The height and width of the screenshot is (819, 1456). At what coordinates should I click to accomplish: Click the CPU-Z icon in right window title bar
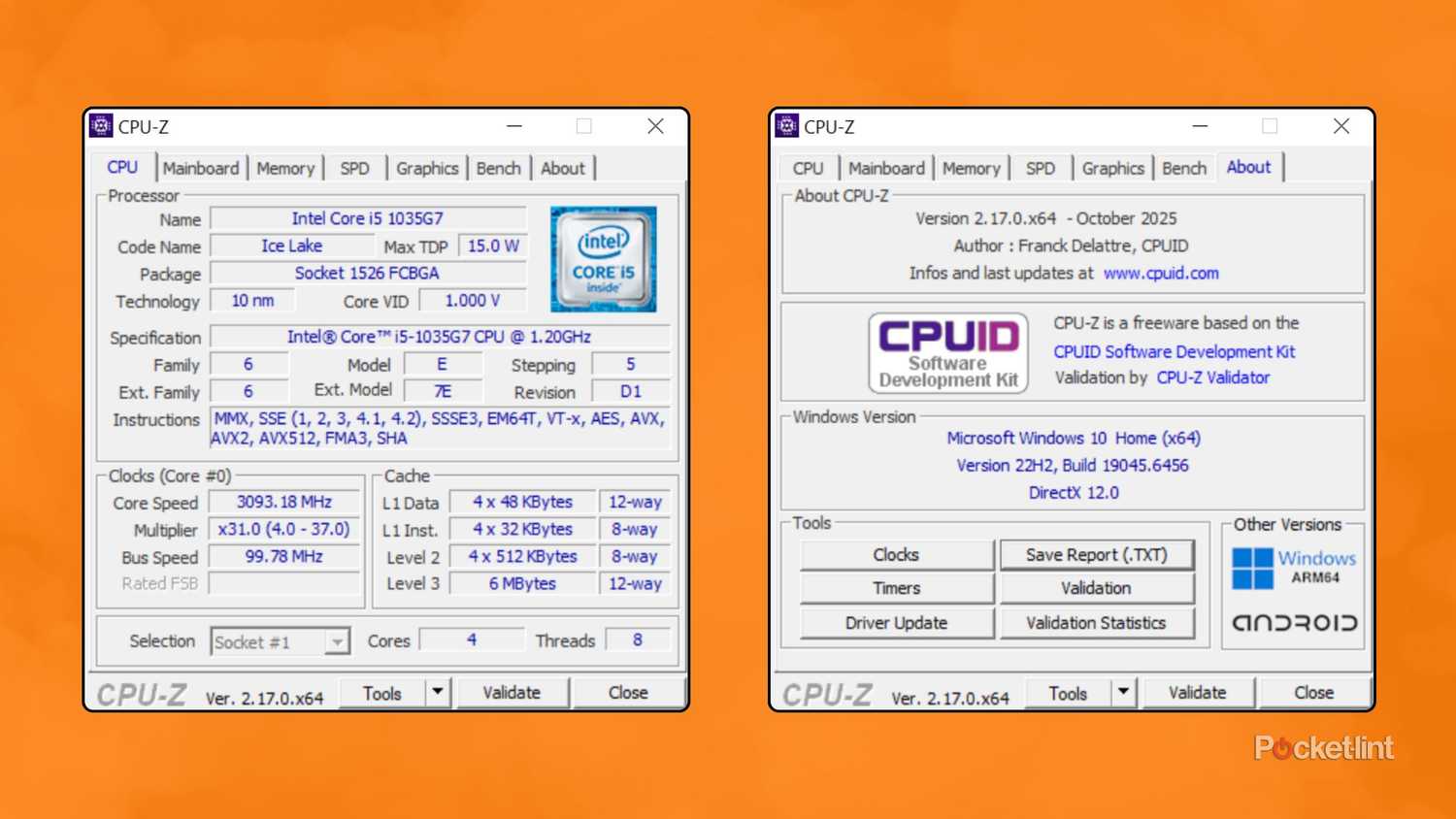pos(787,126)
